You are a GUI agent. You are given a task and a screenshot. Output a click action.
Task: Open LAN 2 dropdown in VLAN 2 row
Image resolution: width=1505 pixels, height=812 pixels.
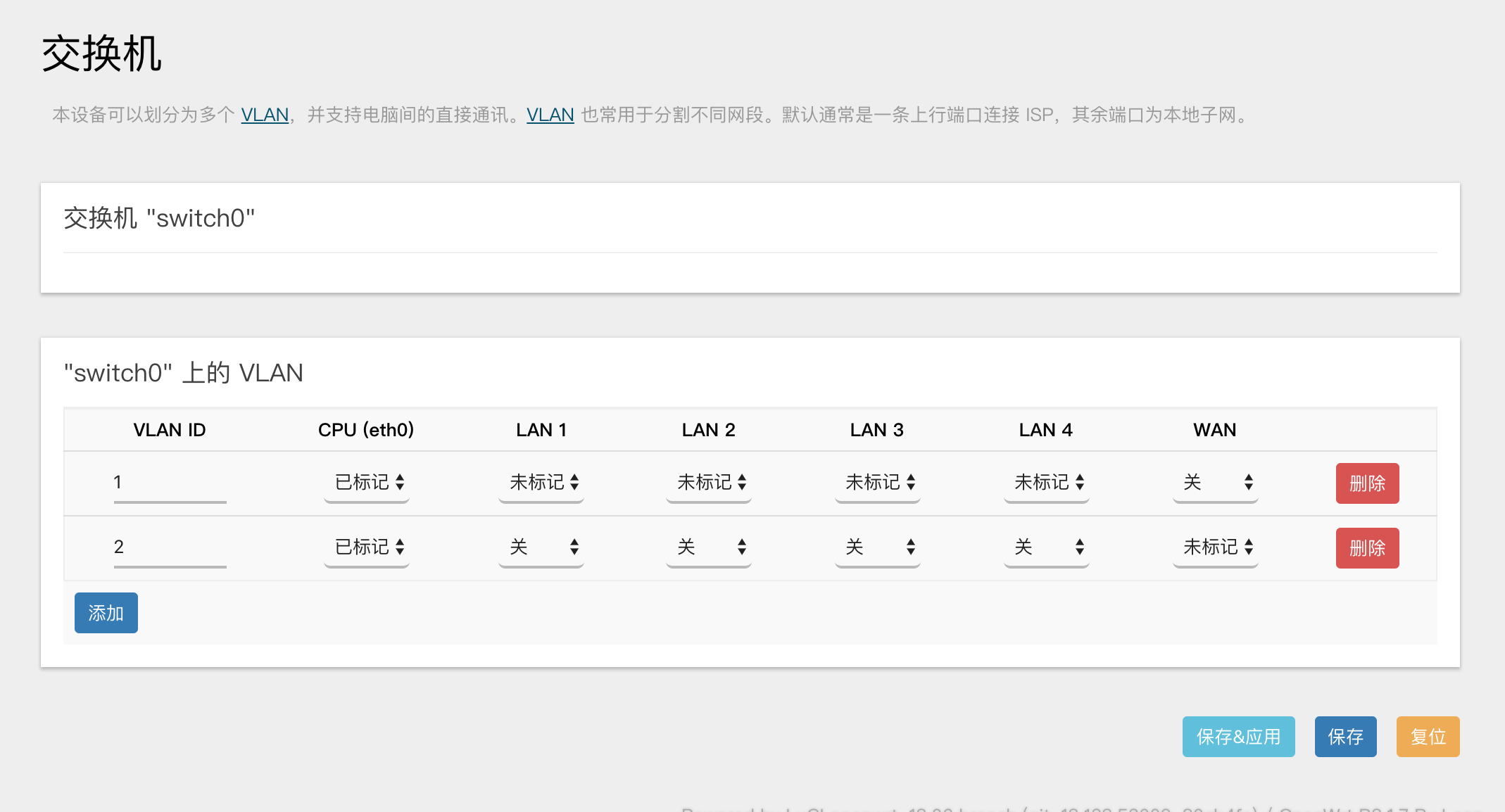point(709,547)
